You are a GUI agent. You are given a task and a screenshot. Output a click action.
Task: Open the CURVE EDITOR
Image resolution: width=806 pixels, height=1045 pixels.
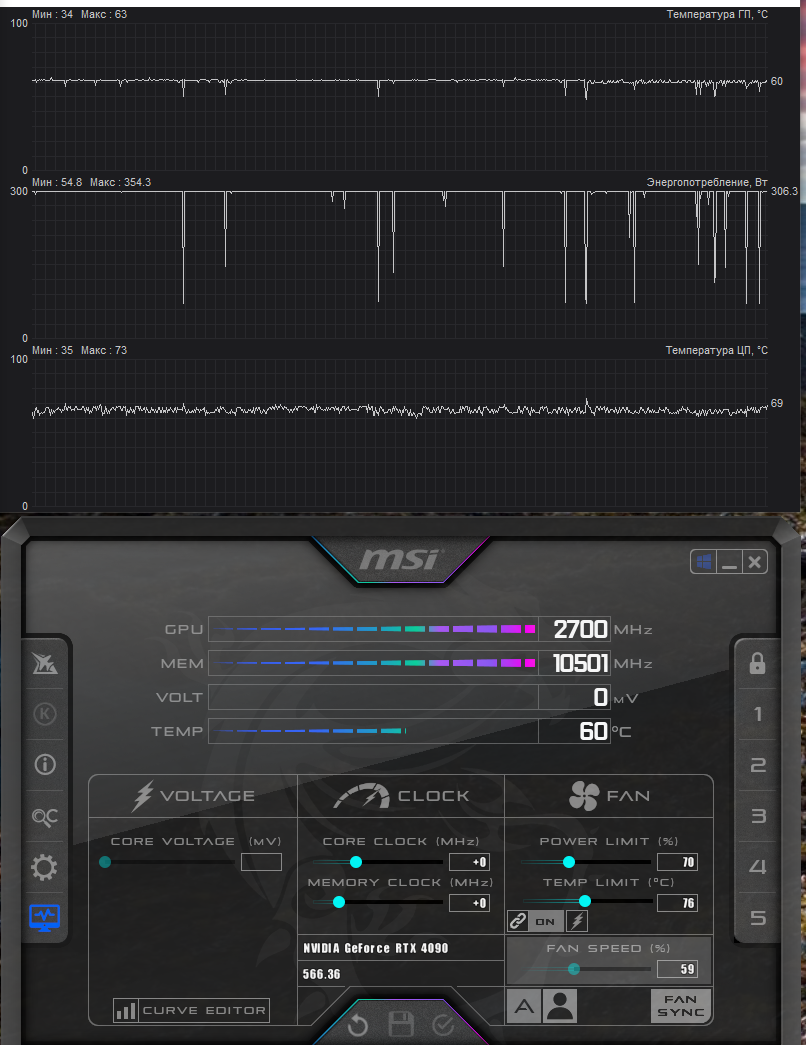pos(191,1010)
